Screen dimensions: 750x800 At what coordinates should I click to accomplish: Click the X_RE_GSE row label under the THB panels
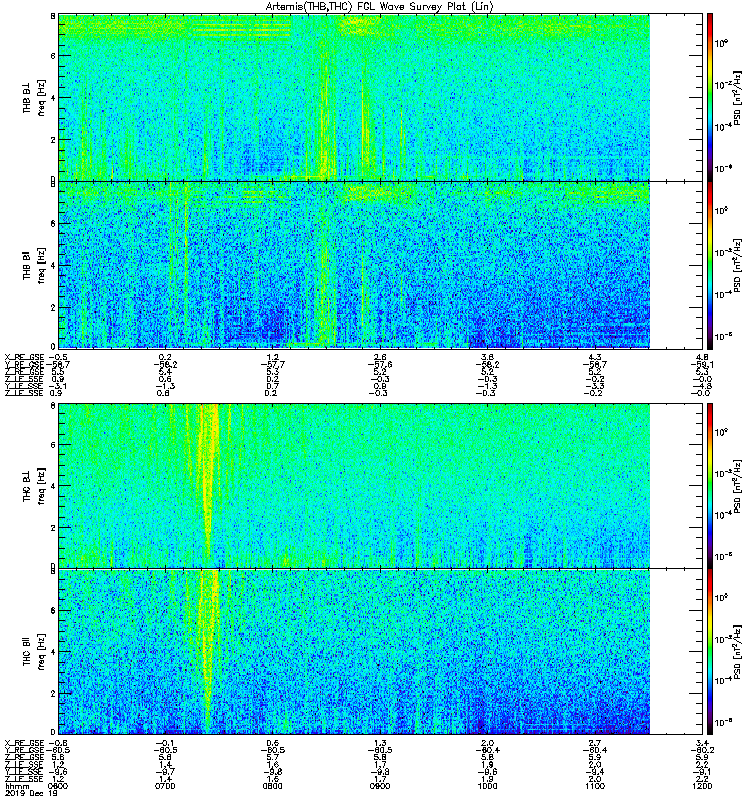(24, 357)
